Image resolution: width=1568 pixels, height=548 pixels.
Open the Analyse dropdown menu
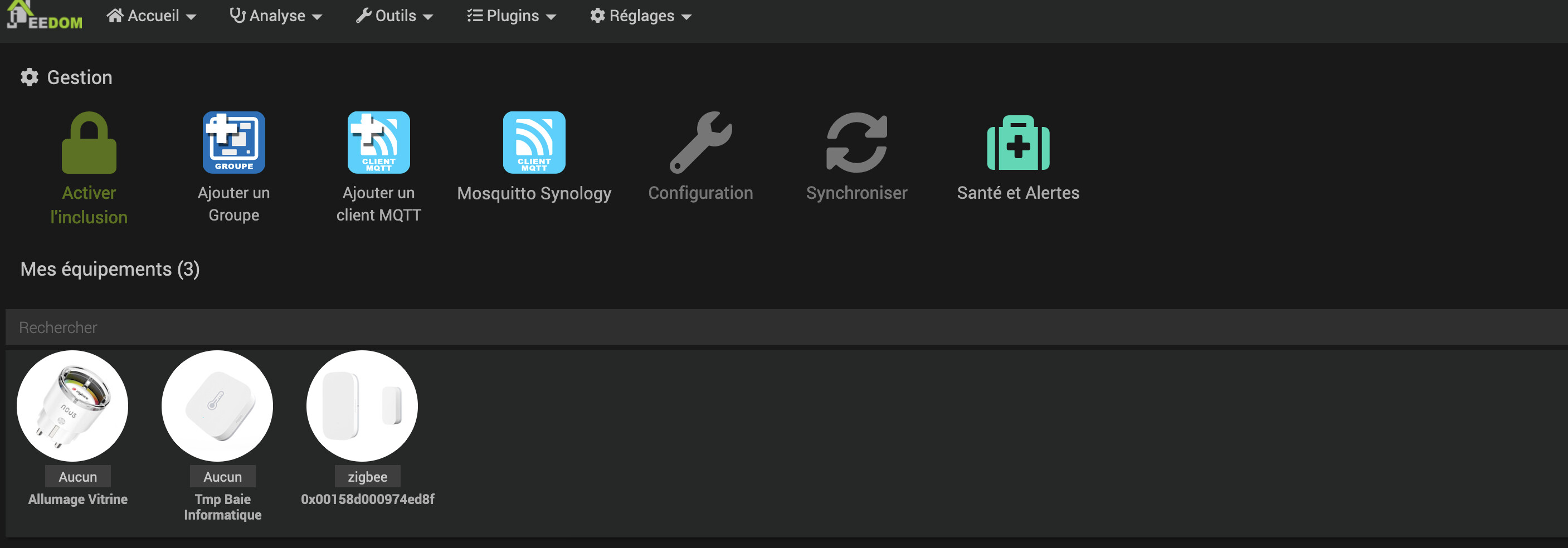pos(276,16)
